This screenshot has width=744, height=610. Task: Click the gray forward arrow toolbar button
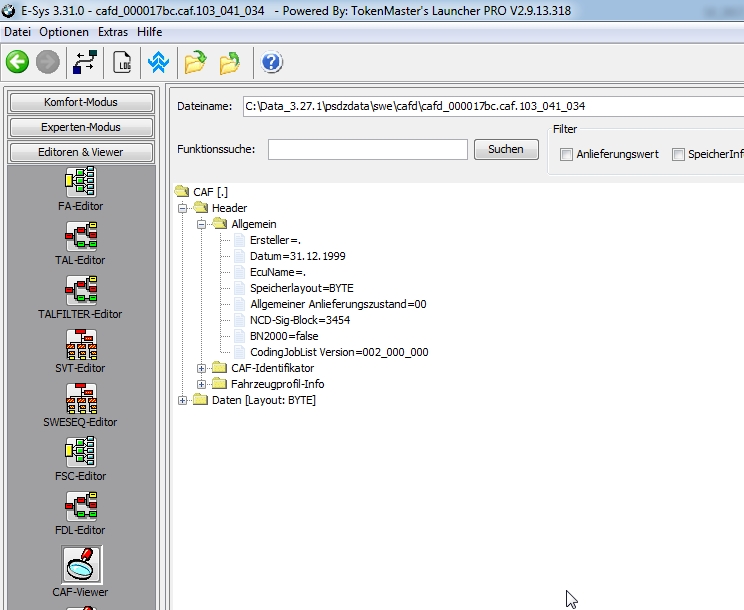(48, 62)
